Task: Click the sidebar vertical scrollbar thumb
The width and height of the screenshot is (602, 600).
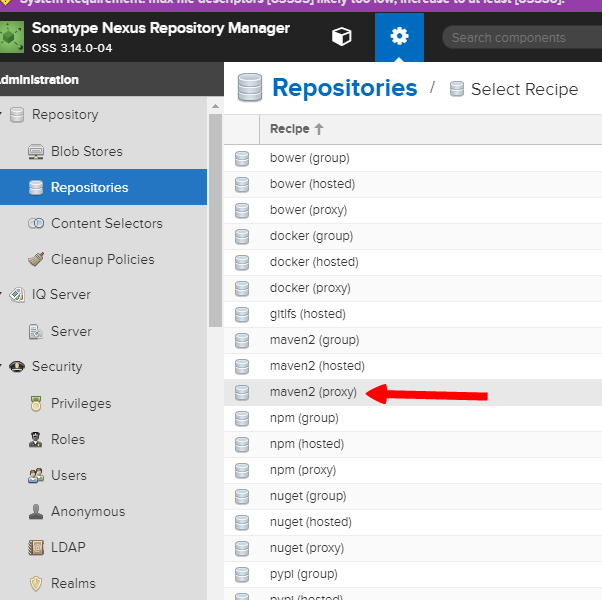Action: tap(215, 220)
